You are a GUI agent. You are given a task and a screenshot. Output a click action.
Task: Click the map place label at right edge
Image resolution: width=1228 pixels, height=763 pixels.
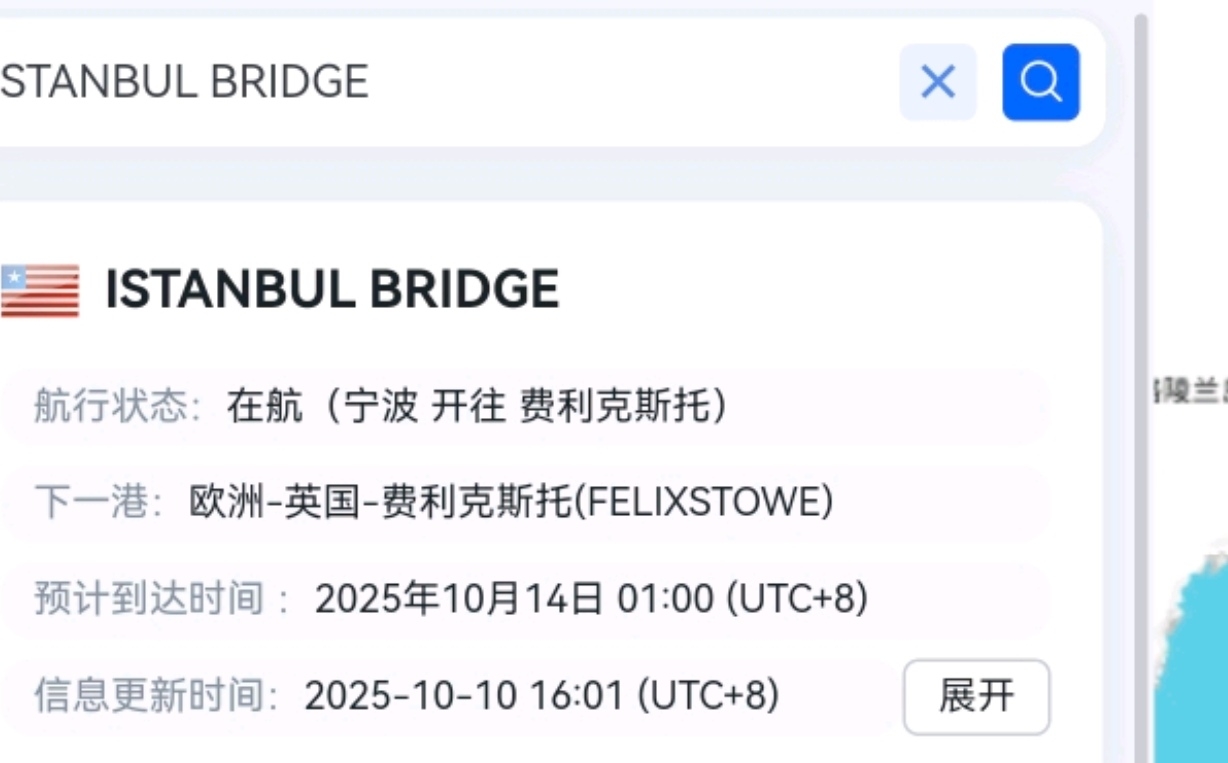(x=1192, y=392)
